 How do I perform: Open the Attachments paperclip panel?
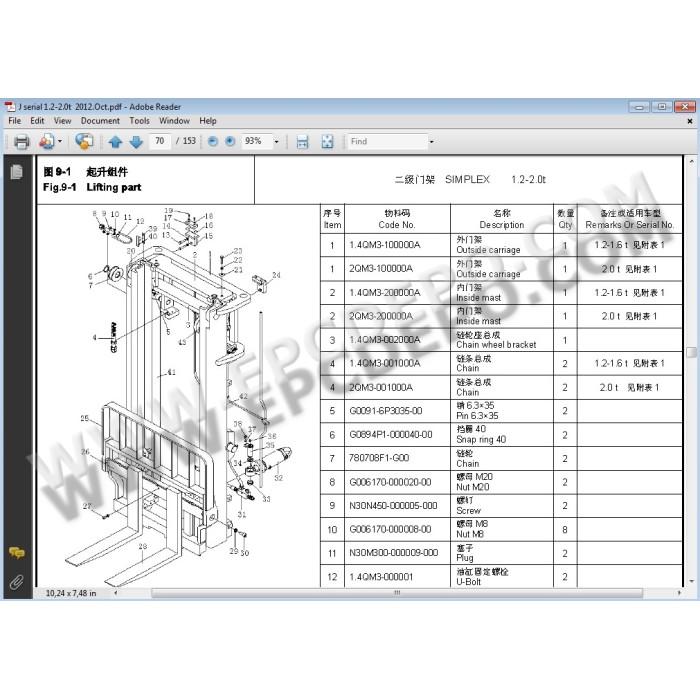[x=17, y=582]
